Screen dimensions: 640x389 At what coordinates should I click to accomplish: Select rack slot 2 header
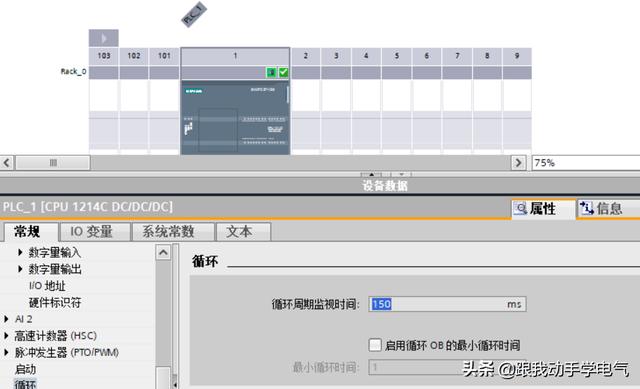pyautogui.click(x=305, y=56)
